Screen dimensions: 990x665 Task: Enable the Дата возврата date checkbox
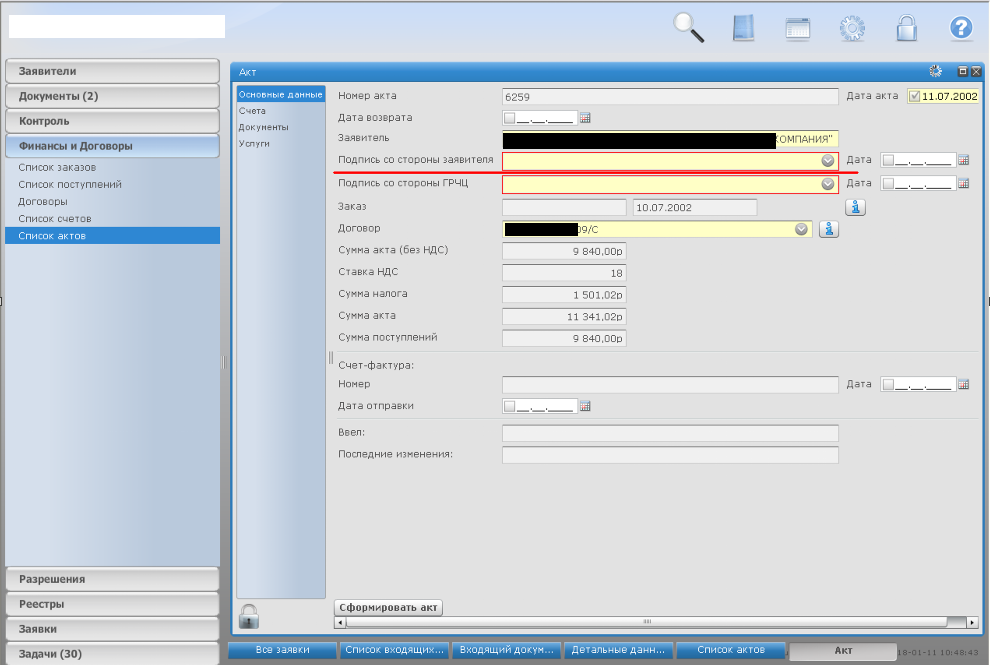[x=510, y=118]
